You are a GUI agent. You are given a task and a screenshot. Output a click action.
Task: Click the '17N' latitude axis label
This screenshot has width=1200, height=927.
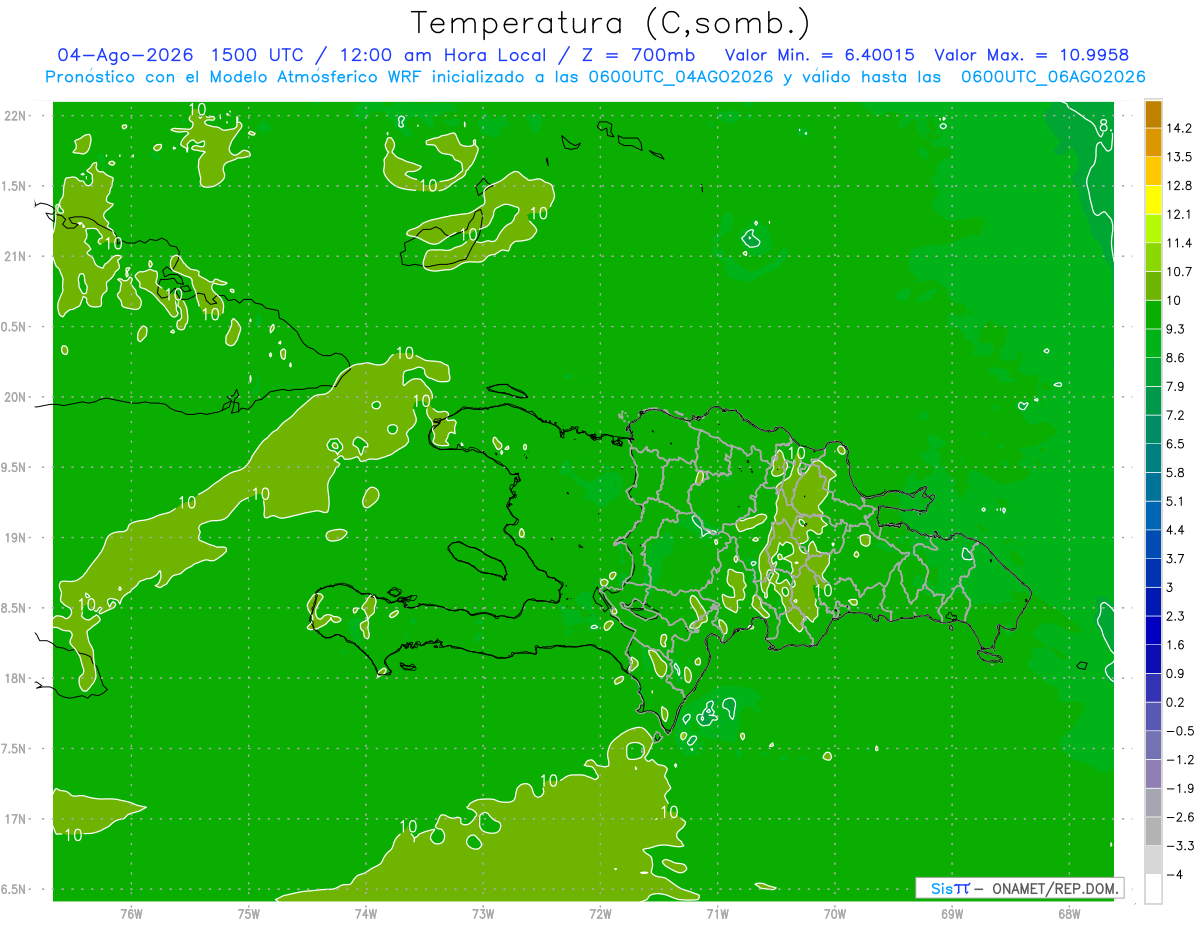15,819
